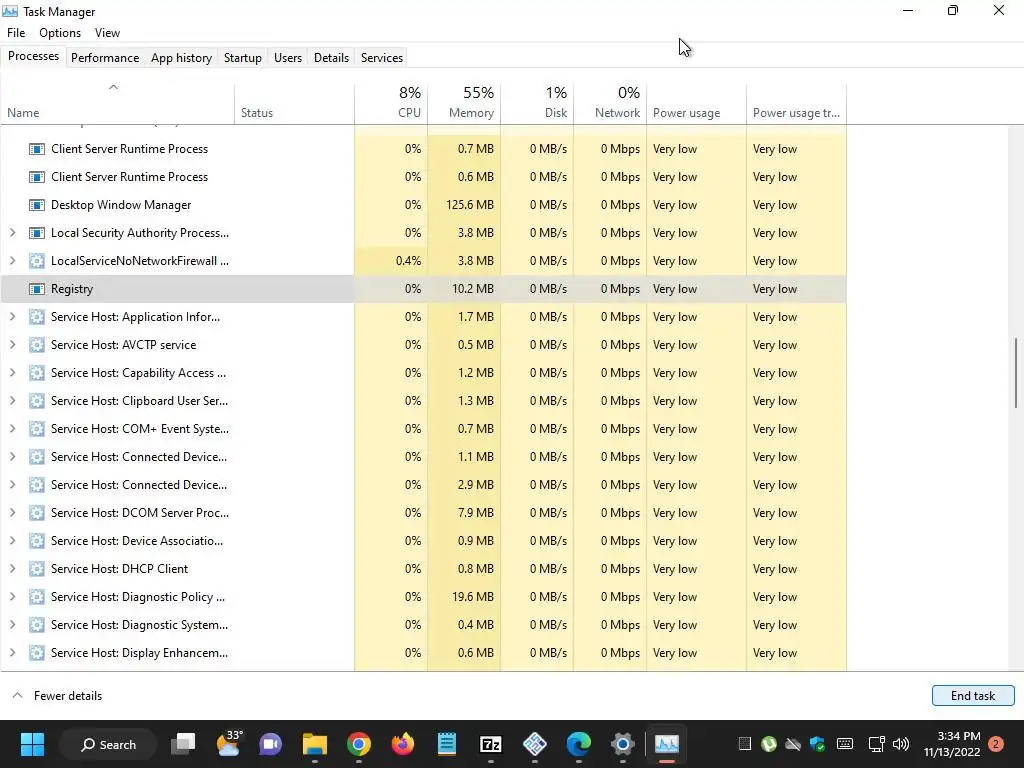
Task: Switch to the Users tab
Action: 287,57
